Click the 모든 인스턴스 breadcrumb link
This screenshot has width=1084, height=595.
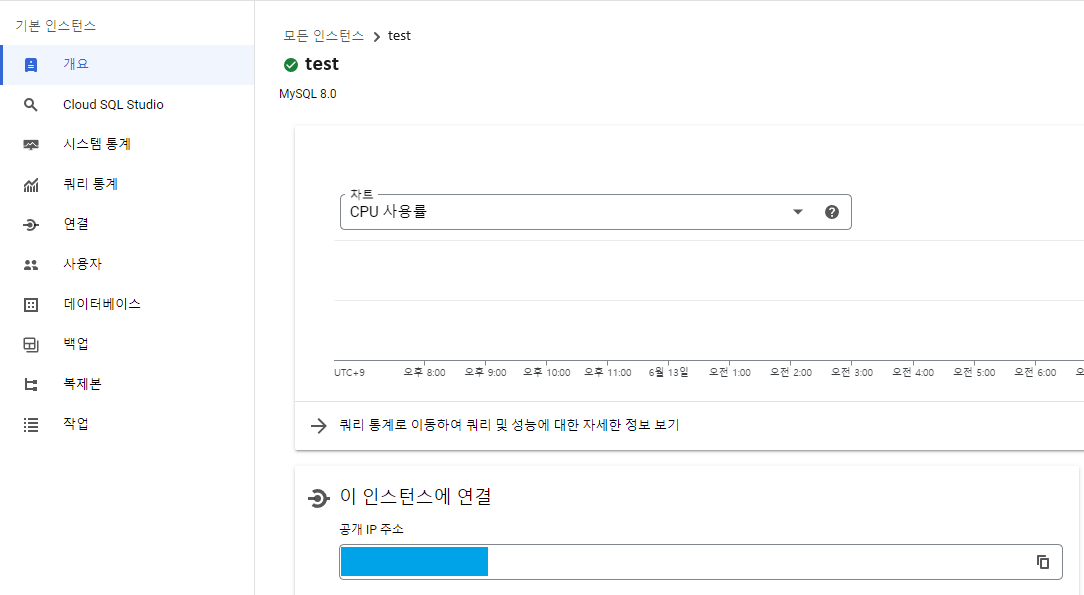tap(324, 36)
